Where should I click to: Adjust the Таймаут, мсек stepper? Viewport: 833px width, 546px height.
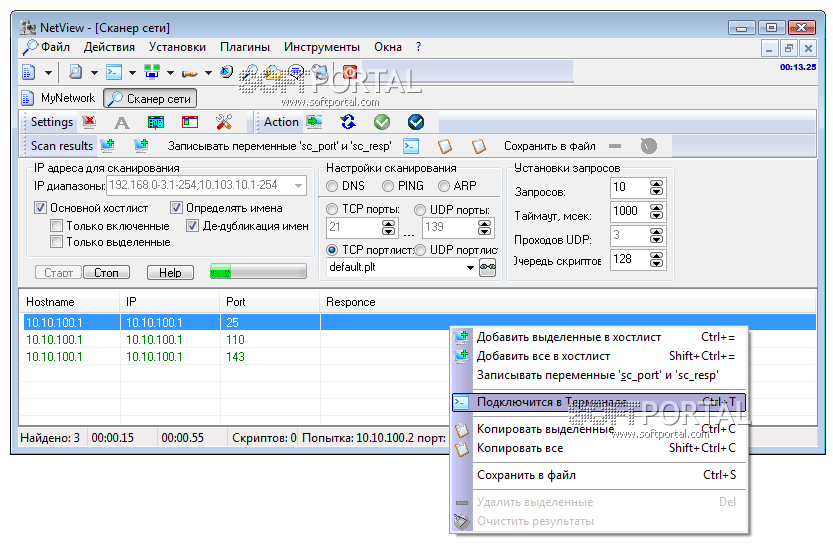click(x=657, y=211)
